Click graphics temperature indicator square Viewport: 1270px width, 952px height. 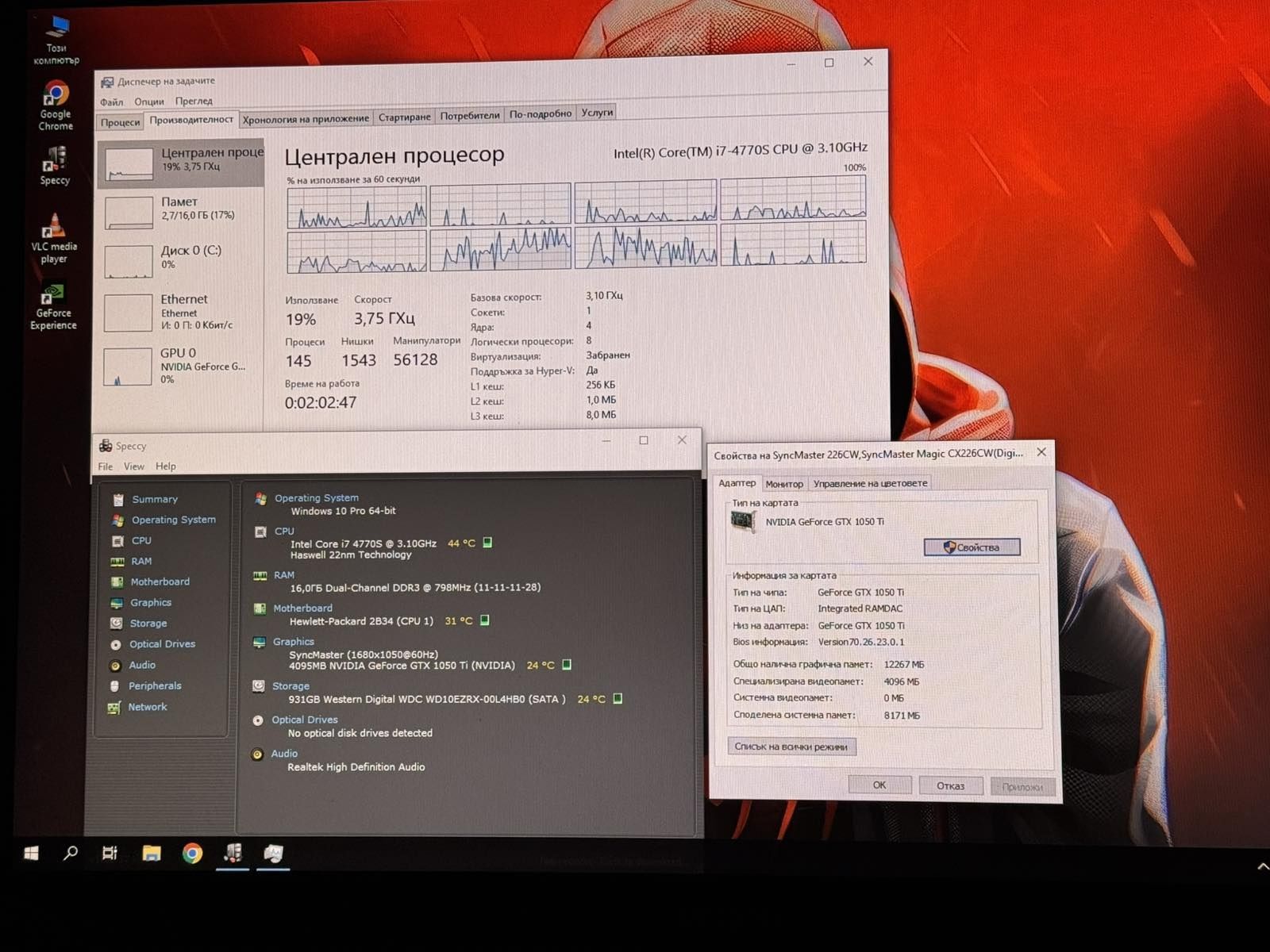pos(567,665)
